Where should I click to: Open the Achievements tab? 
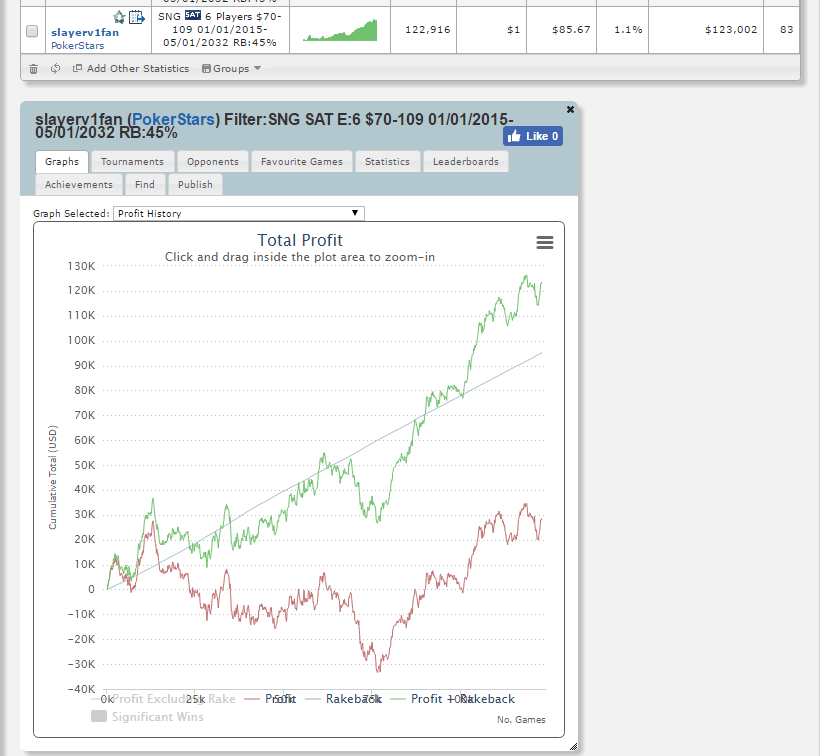tap(79, 185)
